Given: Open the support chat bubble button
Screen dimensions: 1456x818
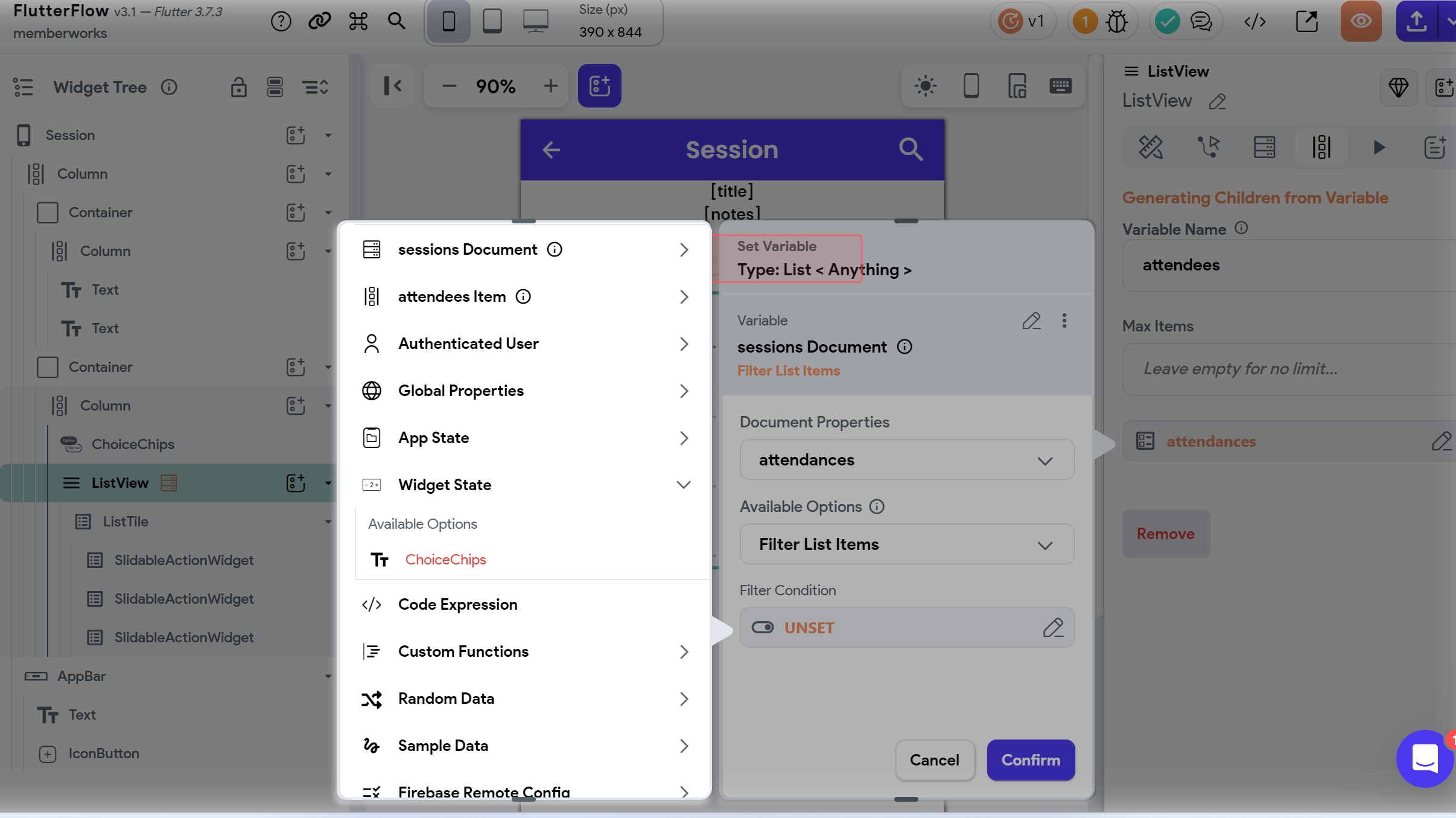Looking at the screenshot, I should click(x=1424, y=759).
